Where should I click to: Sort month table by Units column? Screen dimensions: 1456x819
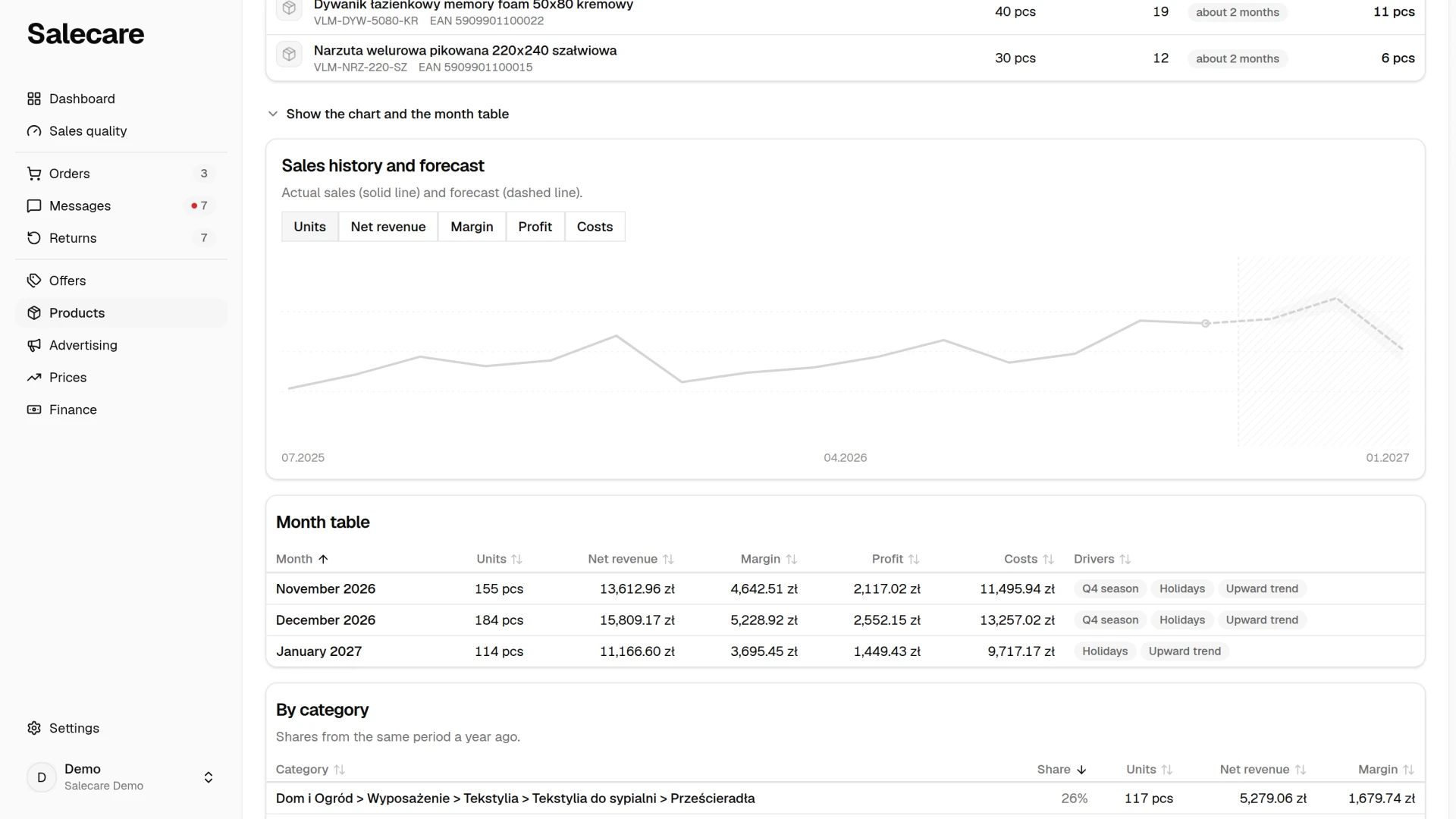[500, 559]
